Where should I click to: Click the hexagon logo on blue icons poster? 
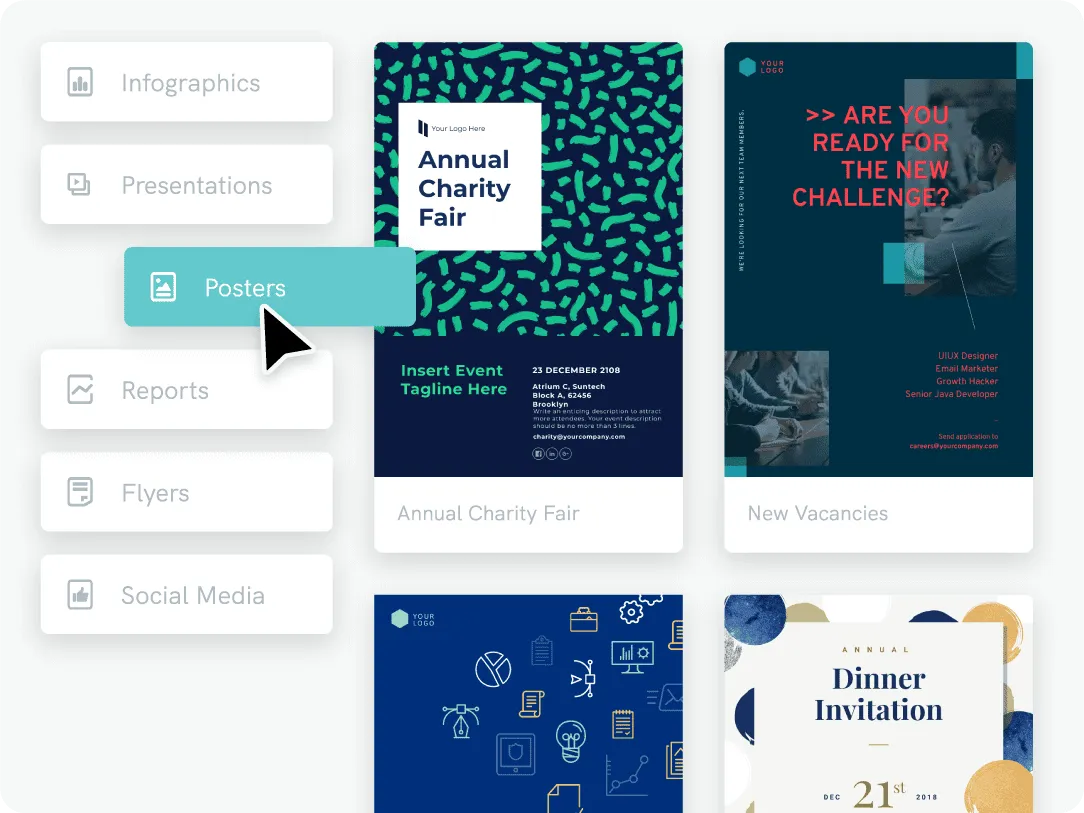[400, 618]
